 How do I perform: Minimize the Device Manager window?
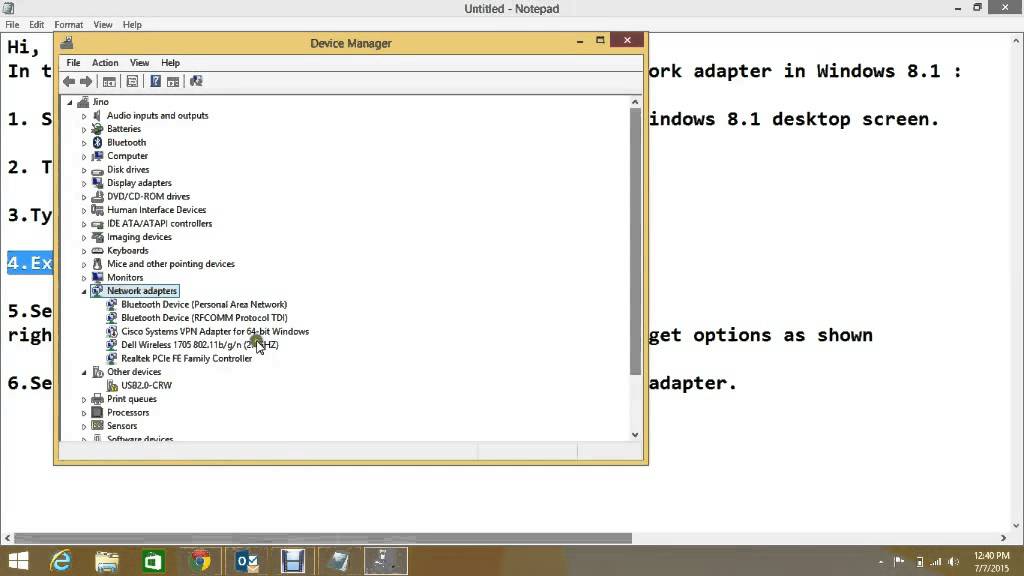pyautogui.click(x=579, y=41)
